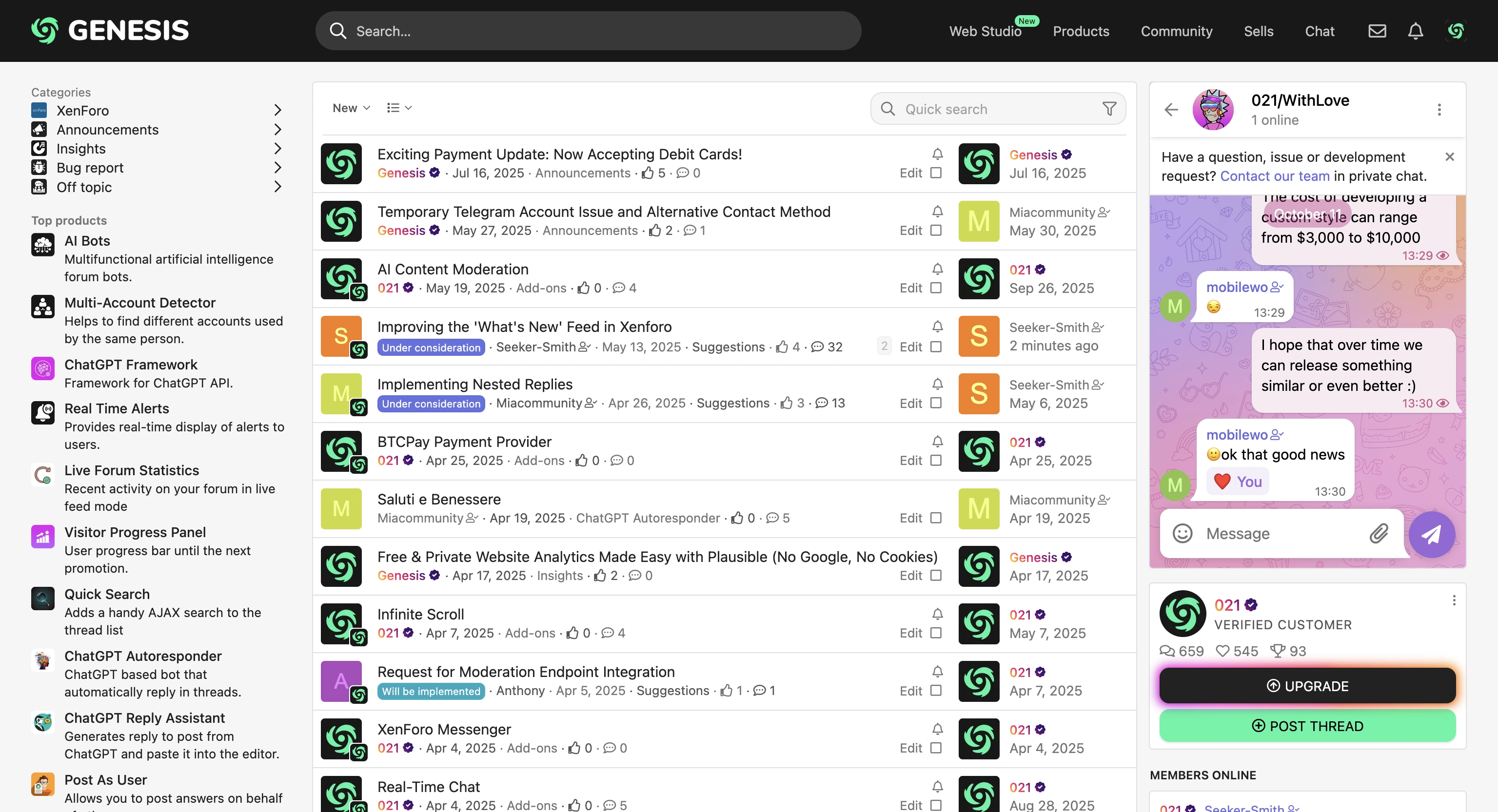
Task: Select checkbox for BTCPay Payment Provider thread
Action: click(936, 461)
